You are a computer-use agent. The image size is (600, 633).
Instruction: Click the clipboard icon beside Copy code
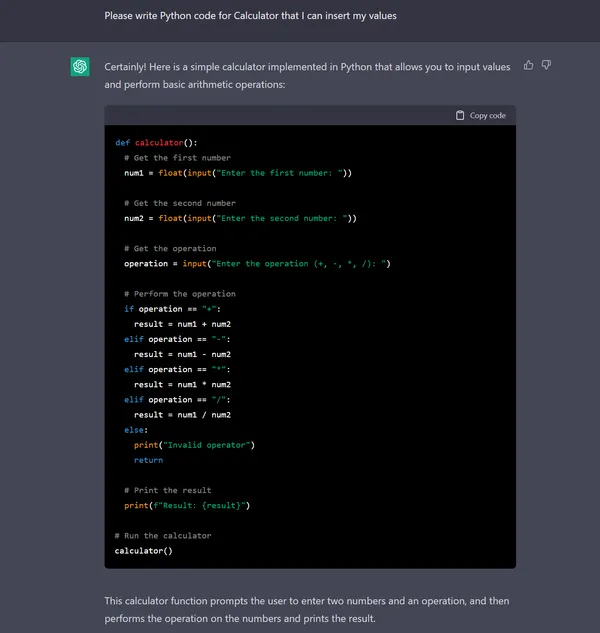[460, 115]
